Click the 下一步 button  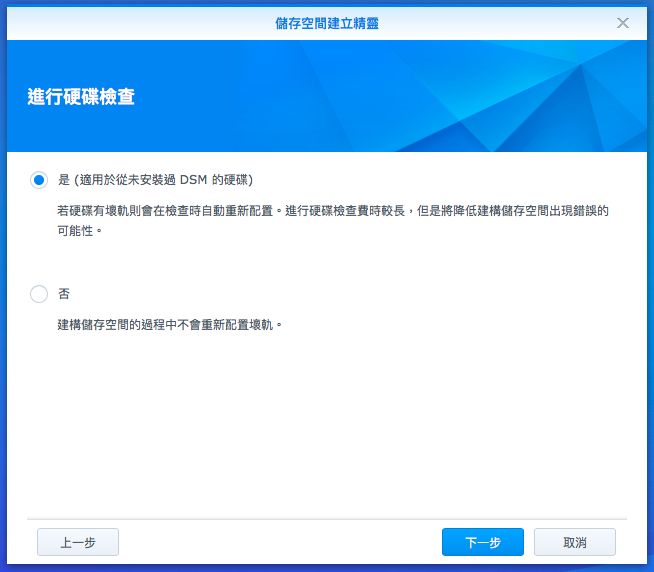click(x=482, y=542)
